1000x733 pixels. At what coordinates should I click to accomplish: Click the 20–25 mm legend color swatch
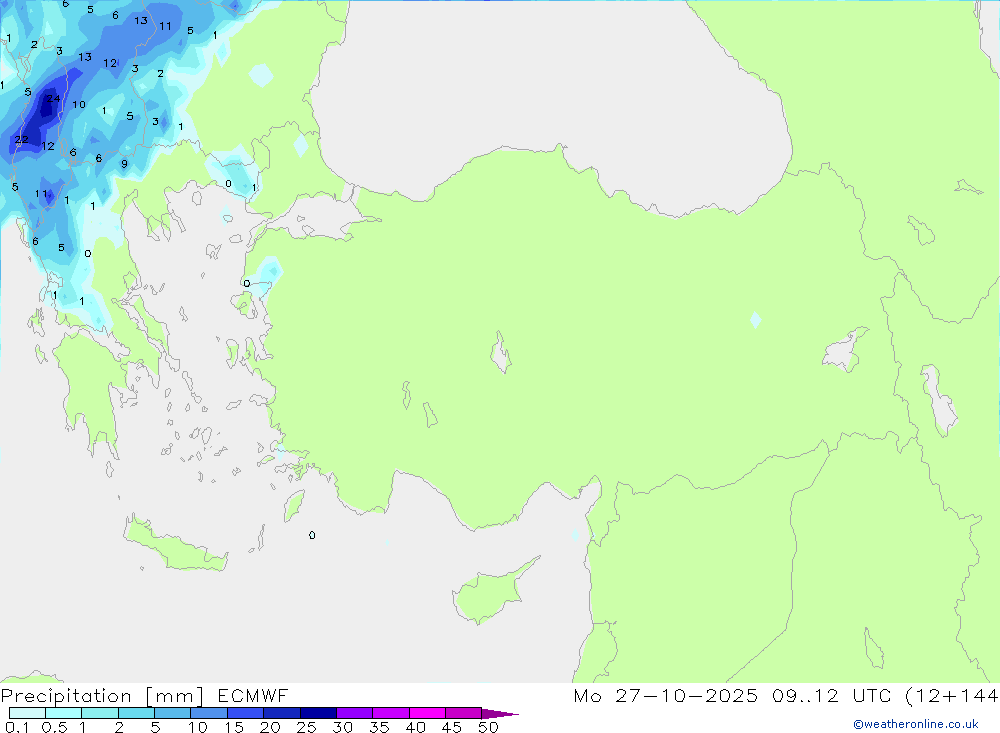point(282,713)
